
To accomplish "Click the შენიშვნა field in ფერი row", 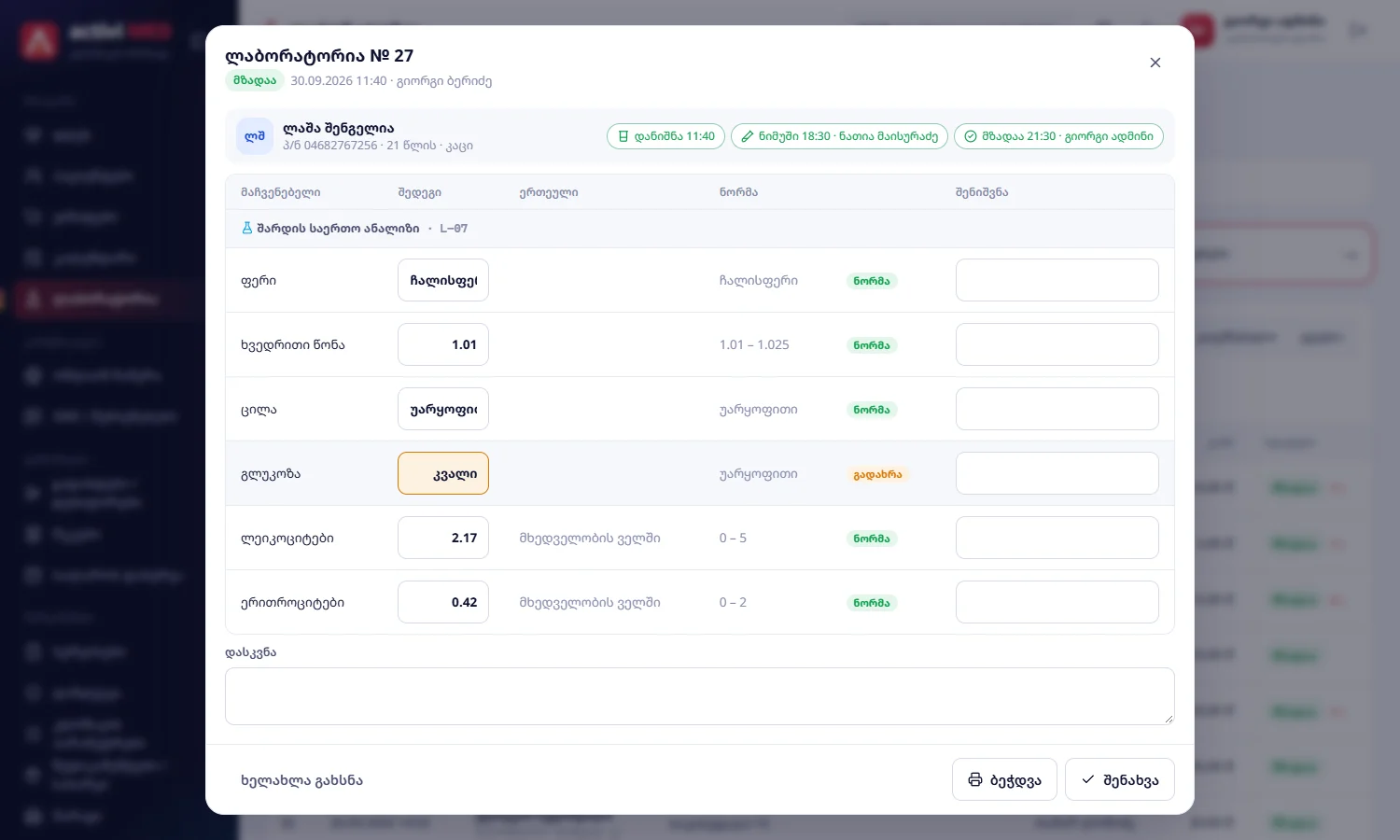I will tap(1057, 280).
